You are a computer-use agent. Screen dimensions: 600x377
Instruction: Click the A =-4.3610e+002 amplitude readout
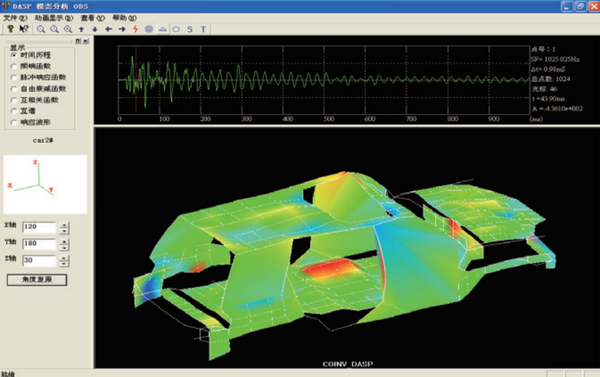pyautogui.click(x=557, y=109)
